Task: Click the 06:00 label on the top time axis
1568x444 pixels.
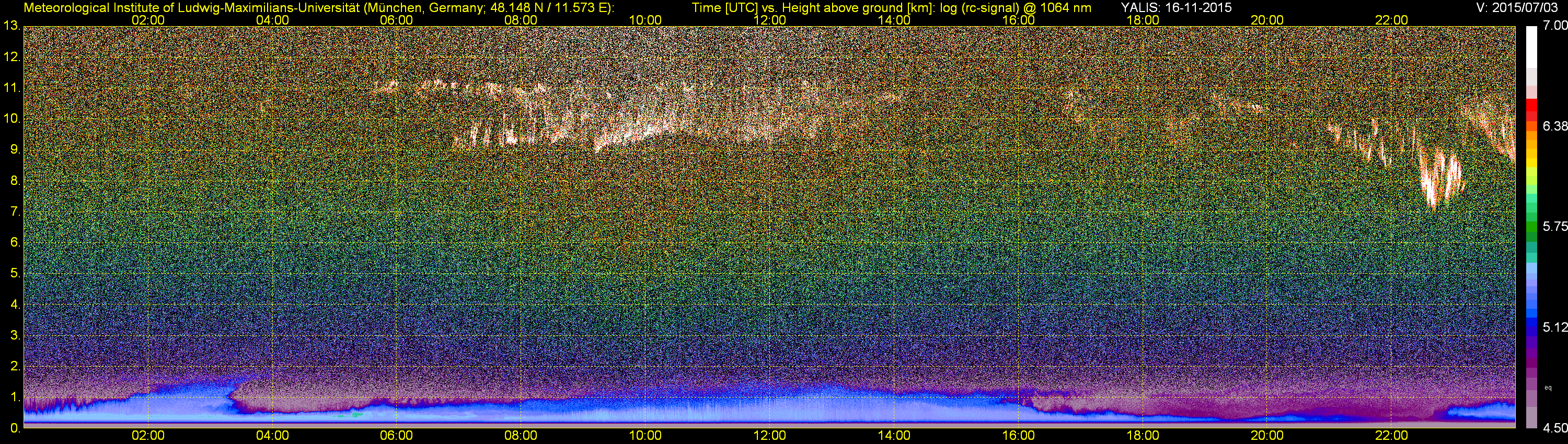Action: pyautogui.click(x=396, y=20)
